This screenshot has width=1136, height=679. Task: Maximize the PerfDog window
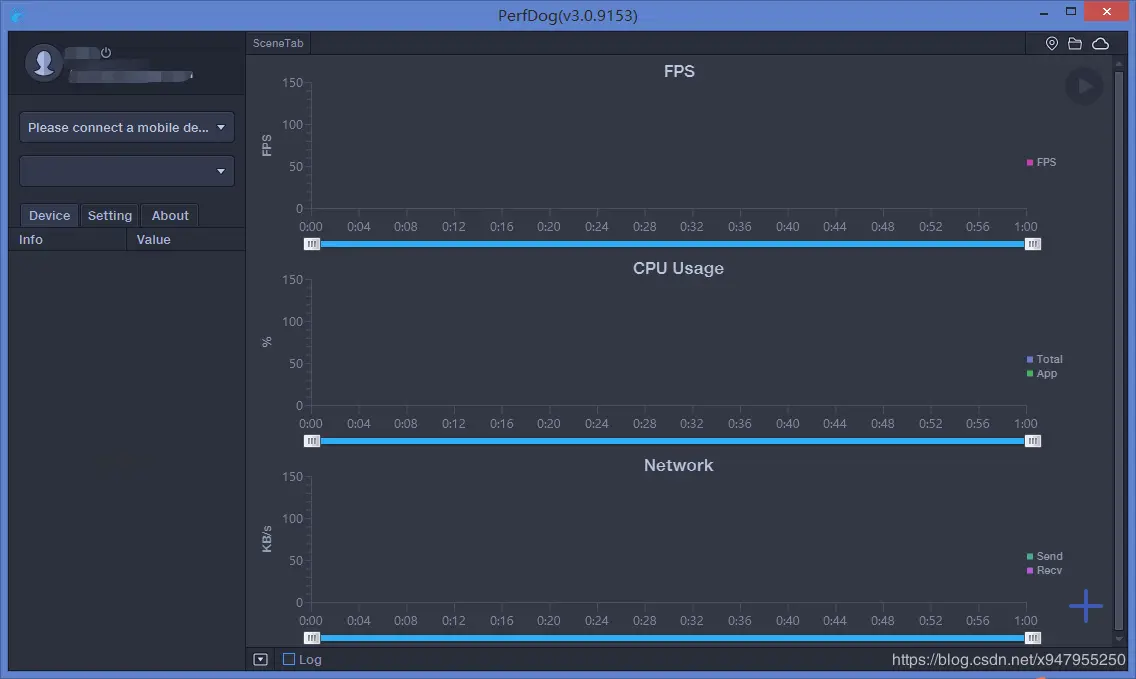(1071, 12)
